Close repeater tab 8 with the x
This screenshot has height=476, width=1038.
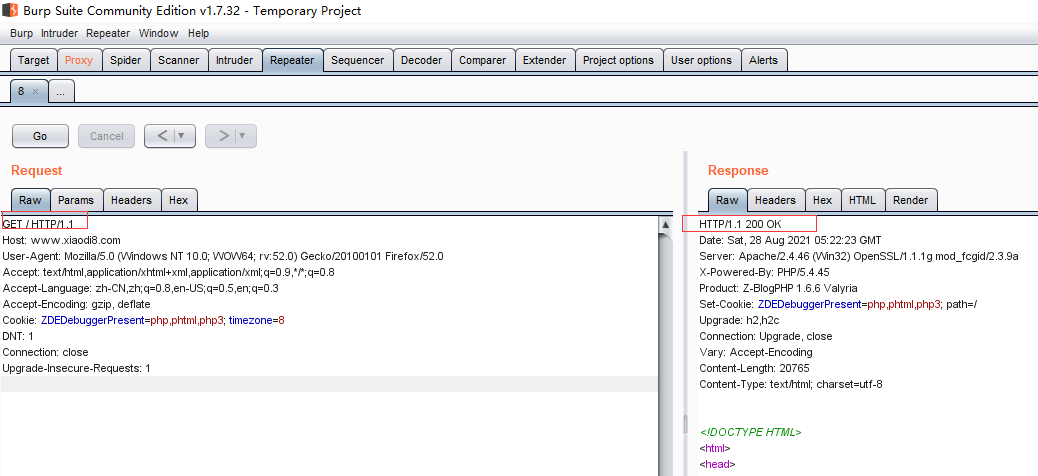coord(35,91)
